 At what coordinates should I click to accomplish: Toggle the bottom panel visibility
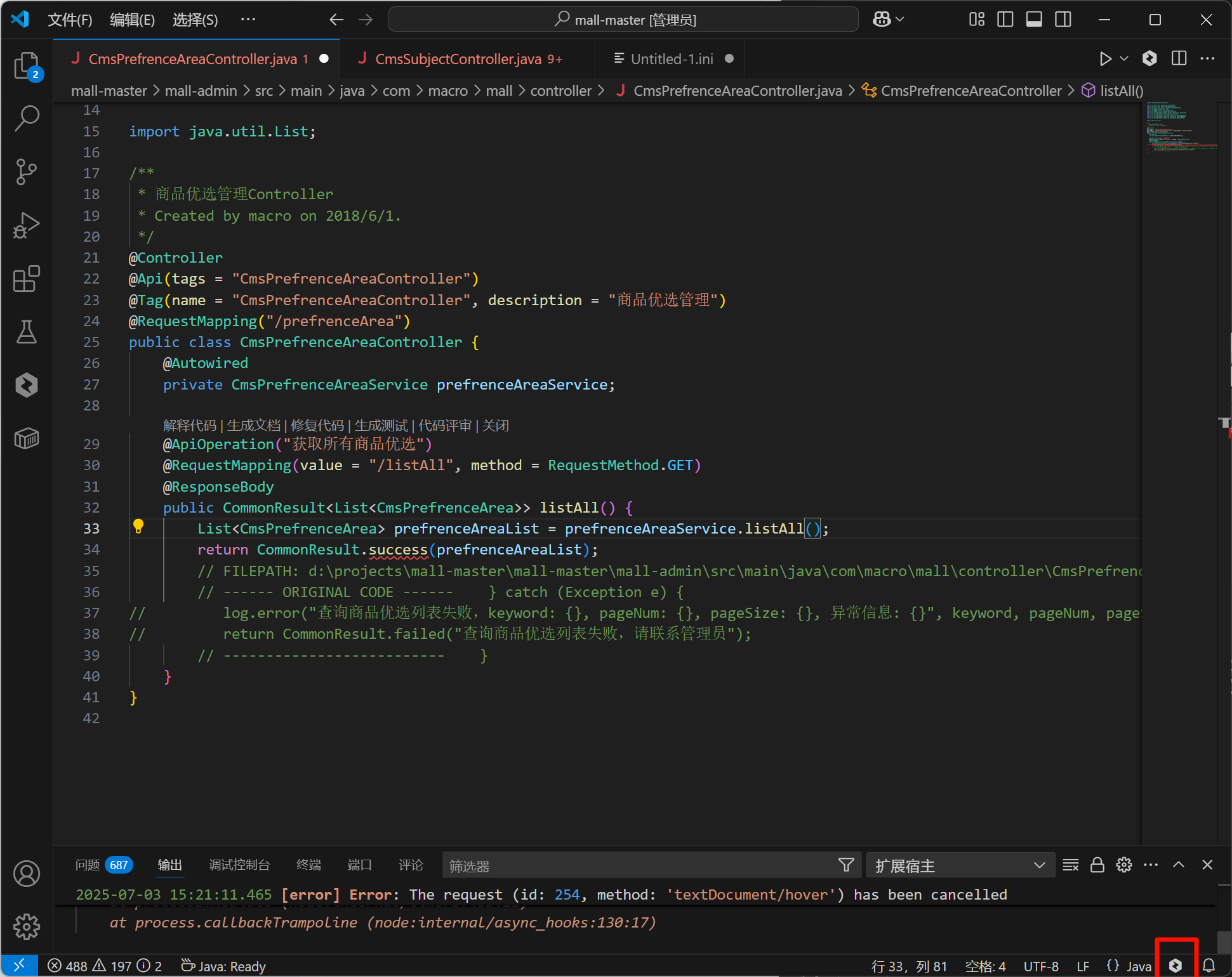(1034, 20)
